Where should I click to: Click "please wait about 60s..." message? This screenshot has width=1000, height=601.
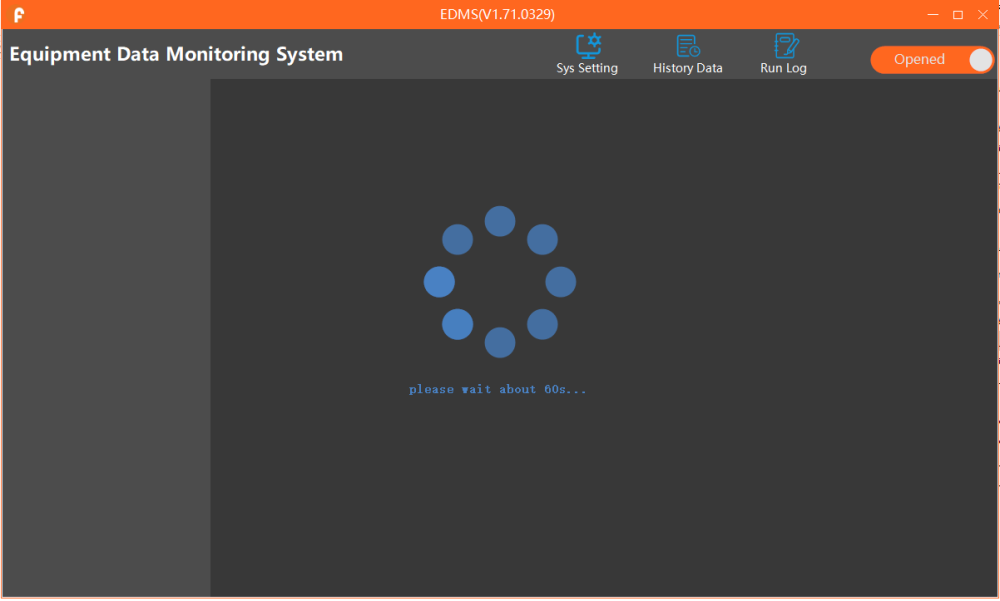point(497,389)
